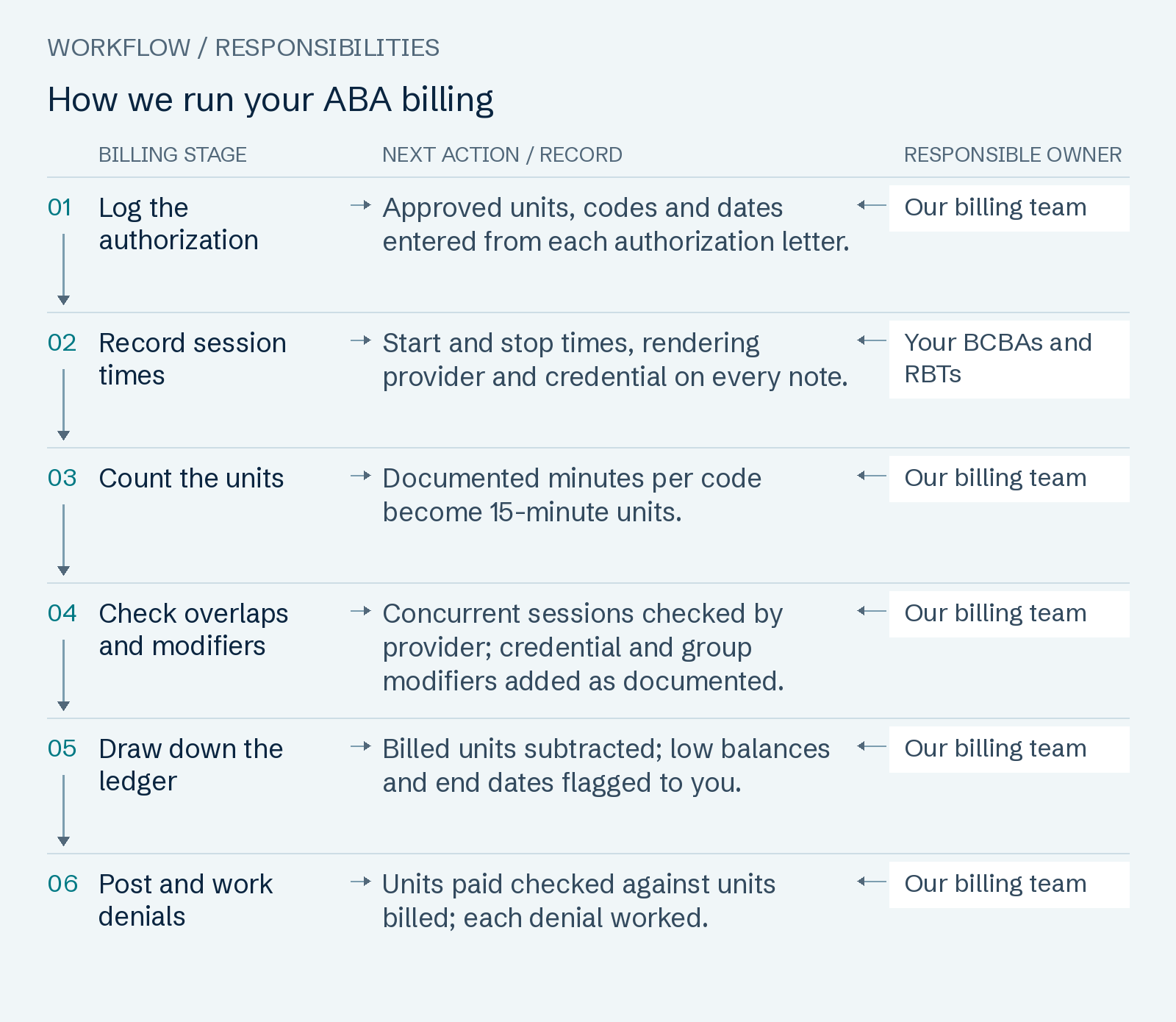Click the 'BILLING STAGE' column header

pos(173,154)
